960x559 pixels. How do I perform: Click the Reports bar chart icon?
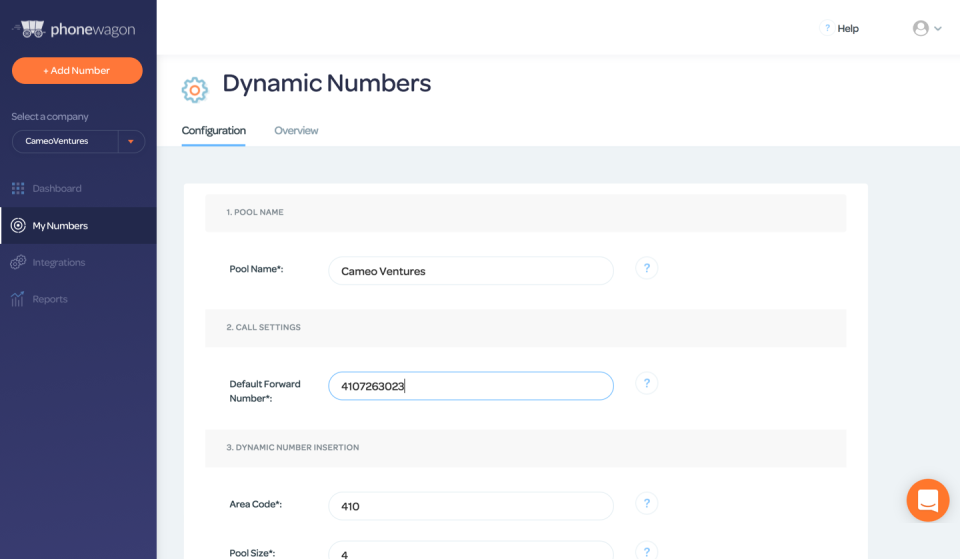tap(18, 299)
